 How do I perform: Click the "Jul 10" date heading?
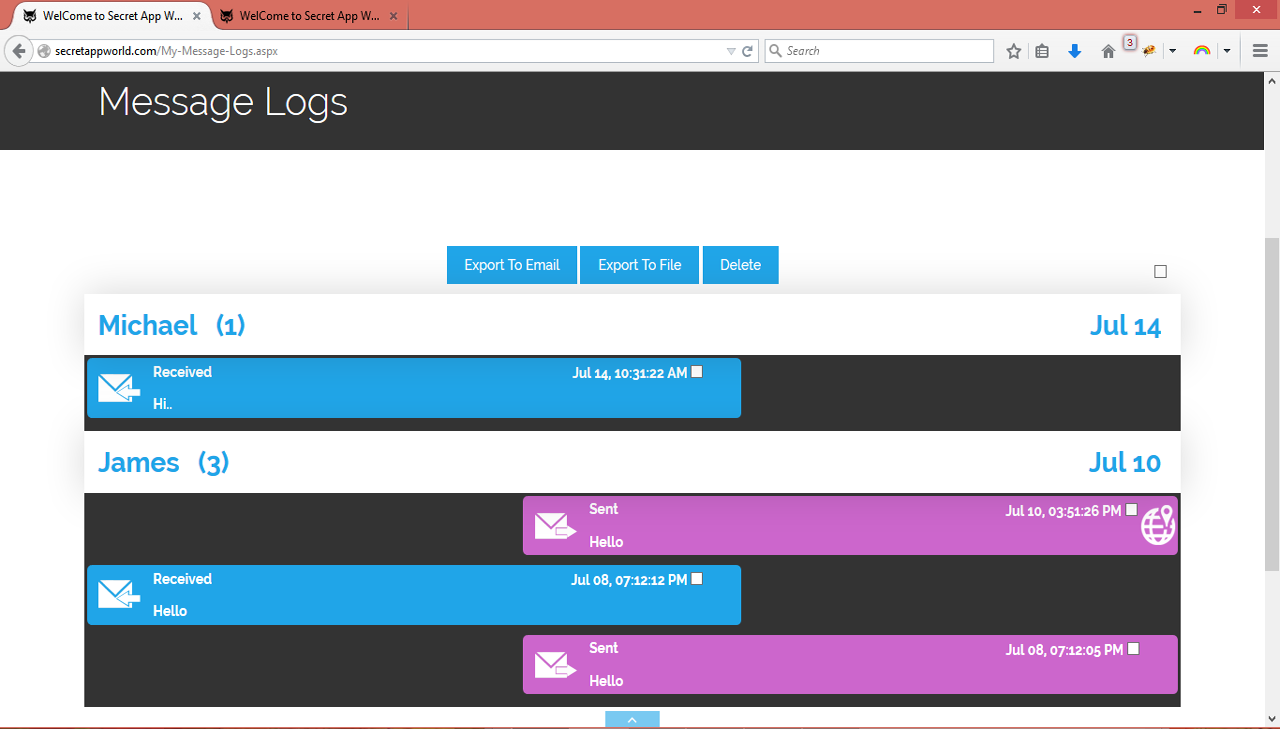(x=1125, y=463)
